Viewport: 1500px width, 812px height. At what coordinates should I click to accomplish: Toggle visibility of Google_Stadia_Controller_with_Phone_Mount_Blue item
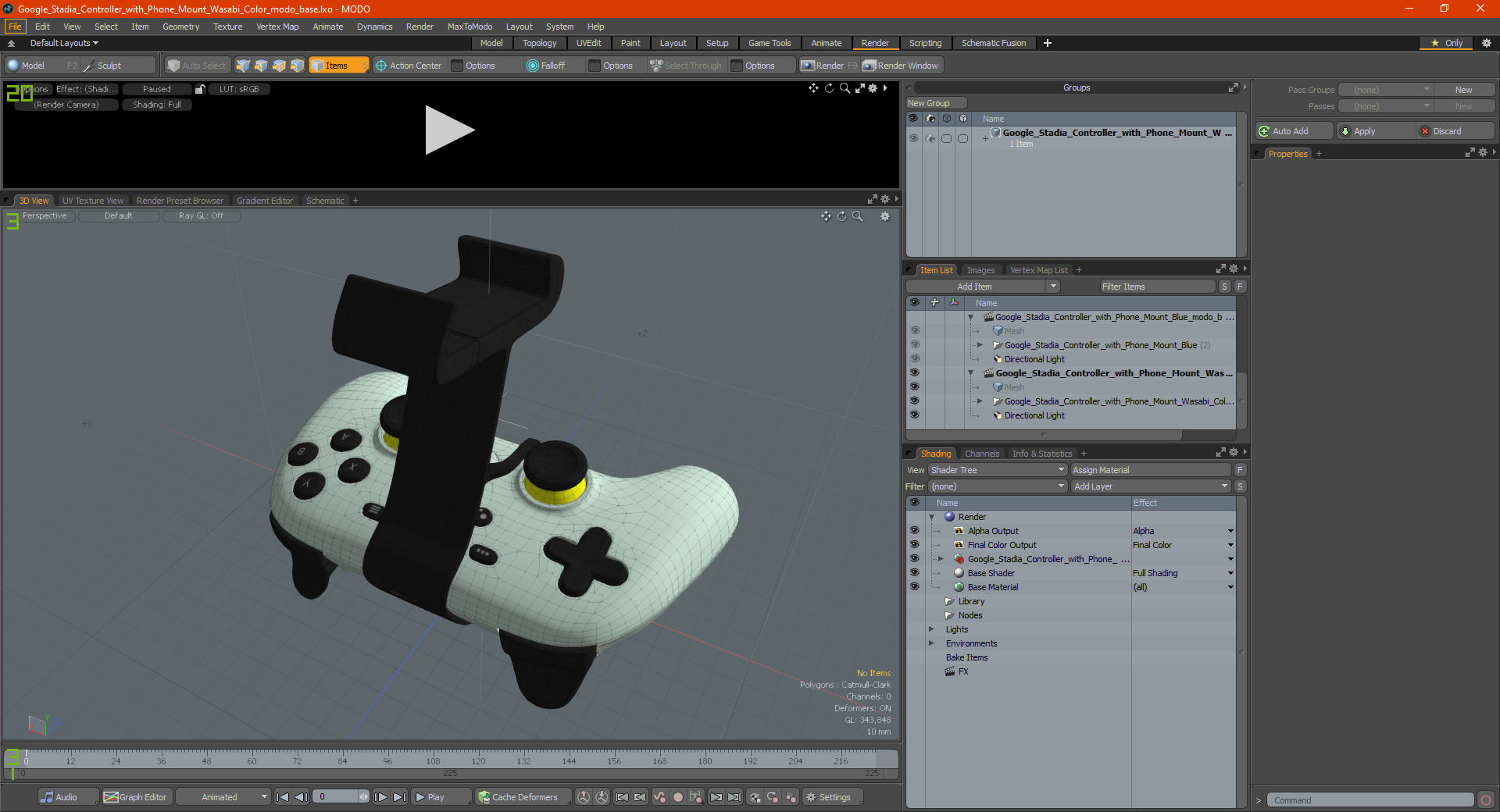(x=914, y=345)
